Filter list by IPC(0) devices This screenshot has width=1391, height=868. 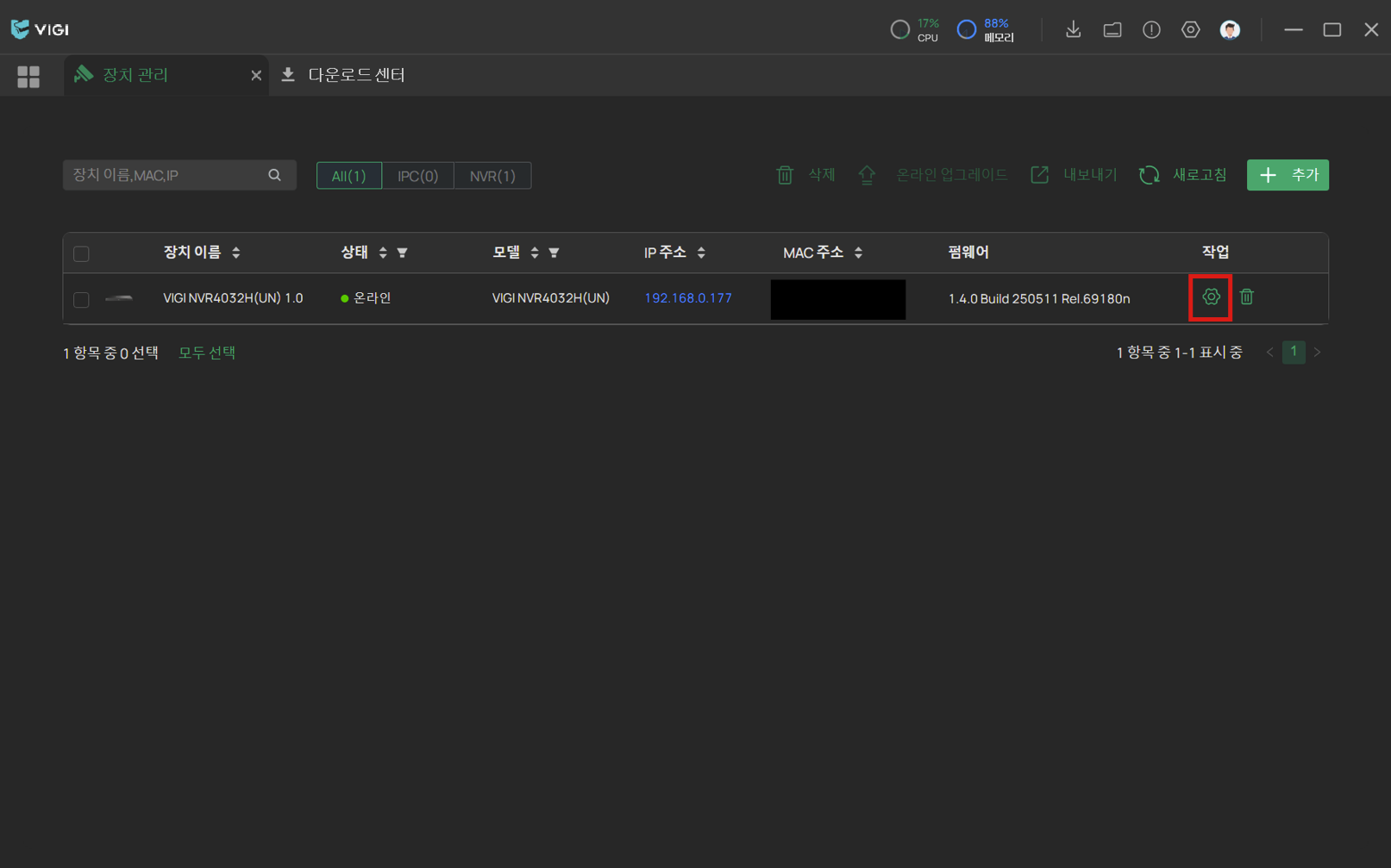(417, 176)
